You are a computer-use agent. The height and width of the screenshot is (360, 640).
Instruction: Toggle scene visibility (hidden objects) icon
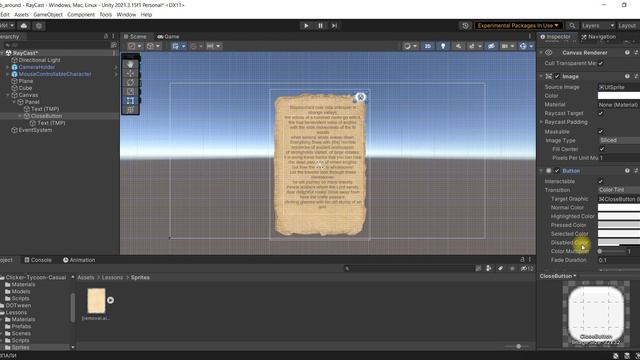[x=491, y=46]
